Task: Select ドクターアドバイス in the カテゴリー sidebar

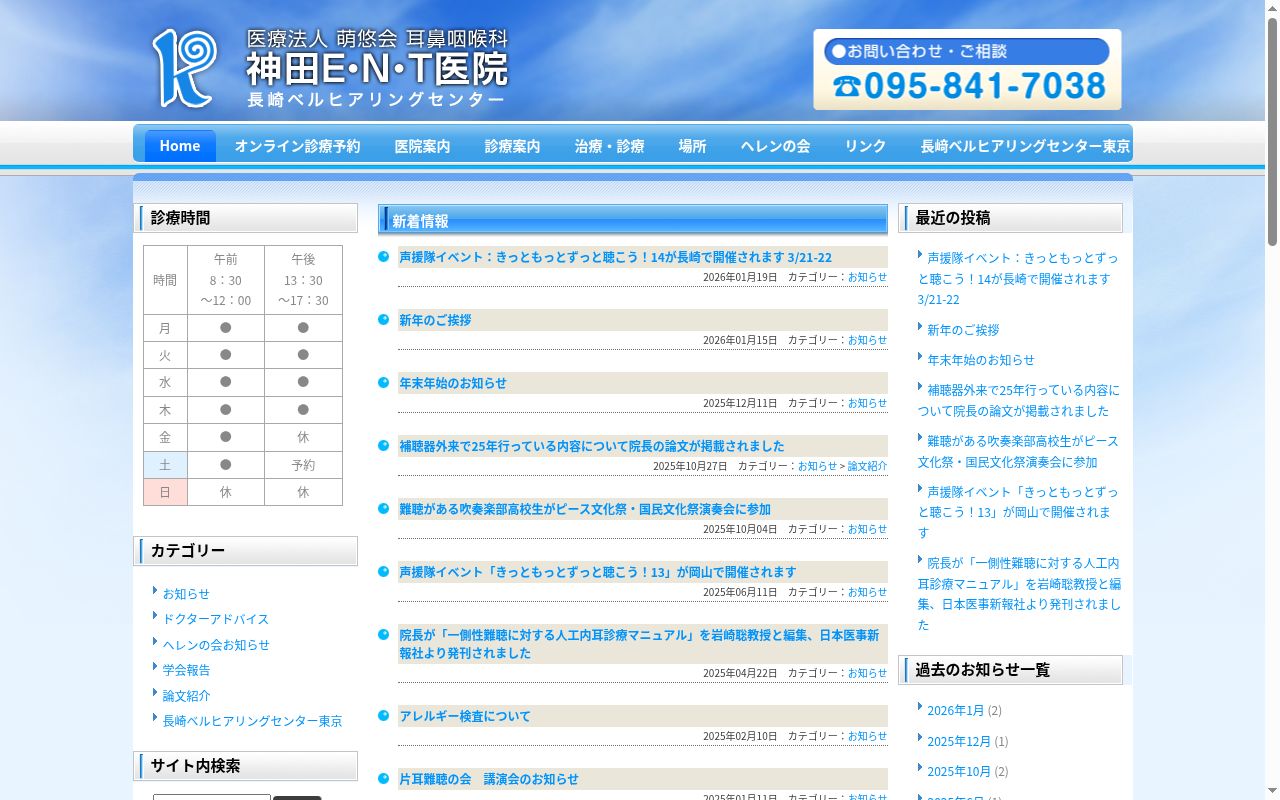Action: (x=216, y=619)
